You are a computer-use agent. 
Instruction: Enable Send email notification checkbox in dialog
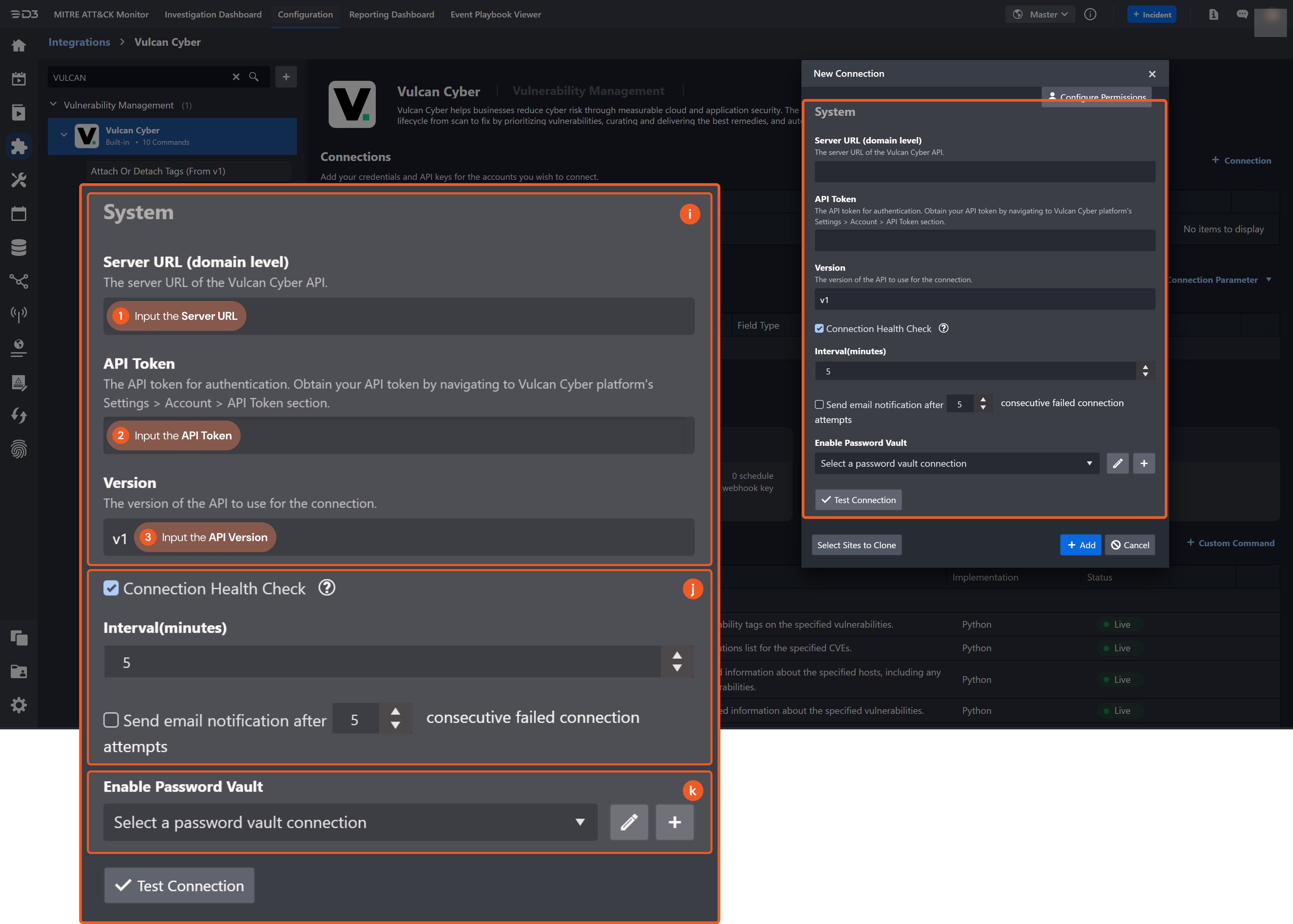[819, 404]
